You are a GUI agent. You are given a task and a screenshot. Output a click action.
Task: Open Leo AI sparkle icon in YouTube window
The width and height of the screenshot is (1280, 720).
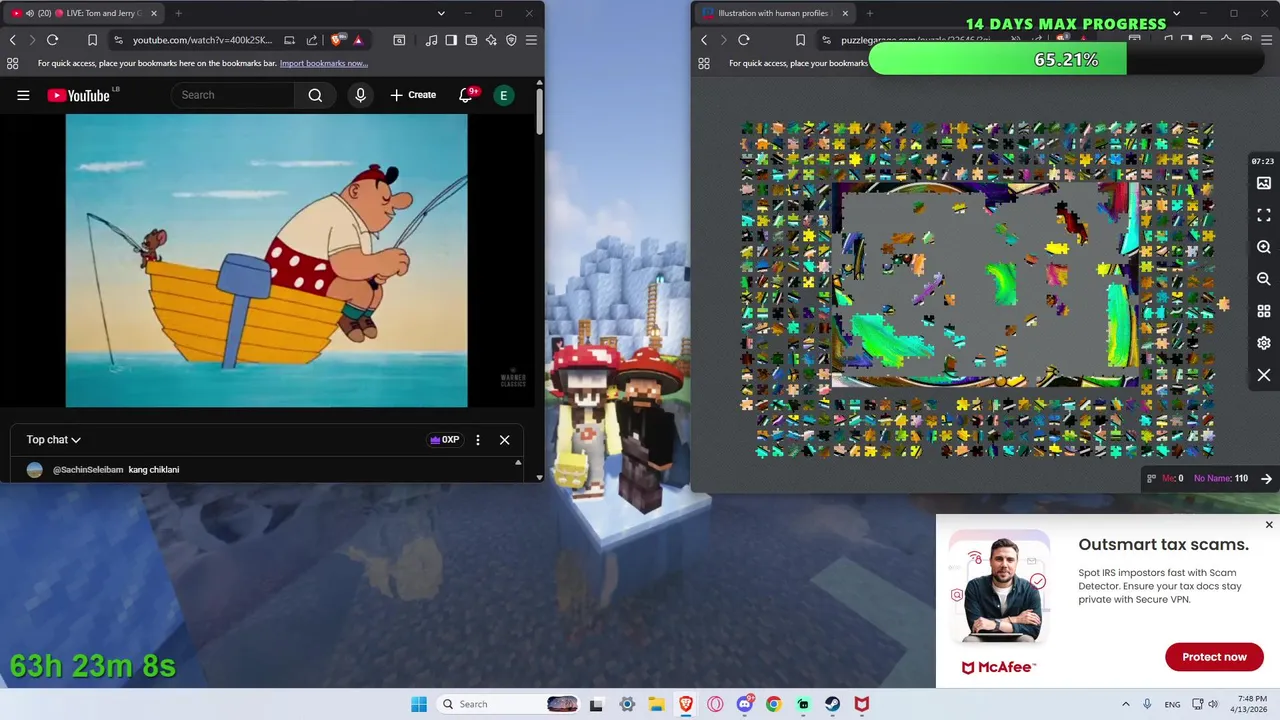click(491, 40)
